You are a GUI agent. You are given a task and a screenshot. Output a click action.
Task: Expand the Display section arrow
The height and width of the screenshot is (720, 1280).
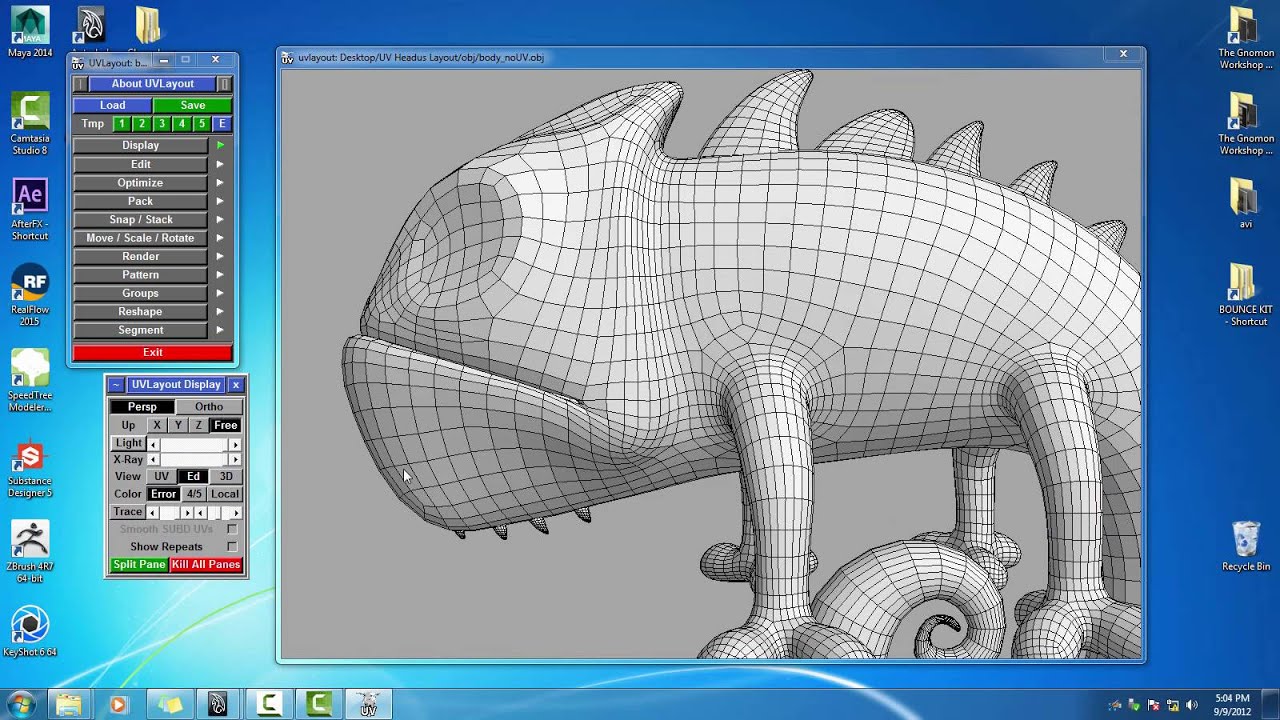tap(220, 145)
